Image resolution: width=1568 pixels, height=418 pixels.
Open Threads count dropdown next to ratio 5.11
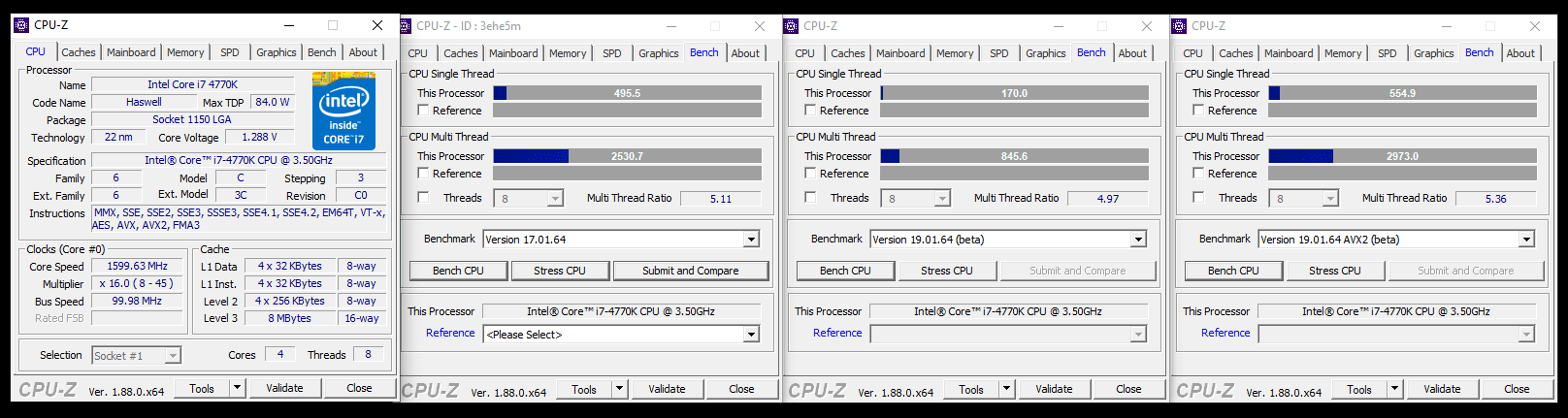coord(555,199)
